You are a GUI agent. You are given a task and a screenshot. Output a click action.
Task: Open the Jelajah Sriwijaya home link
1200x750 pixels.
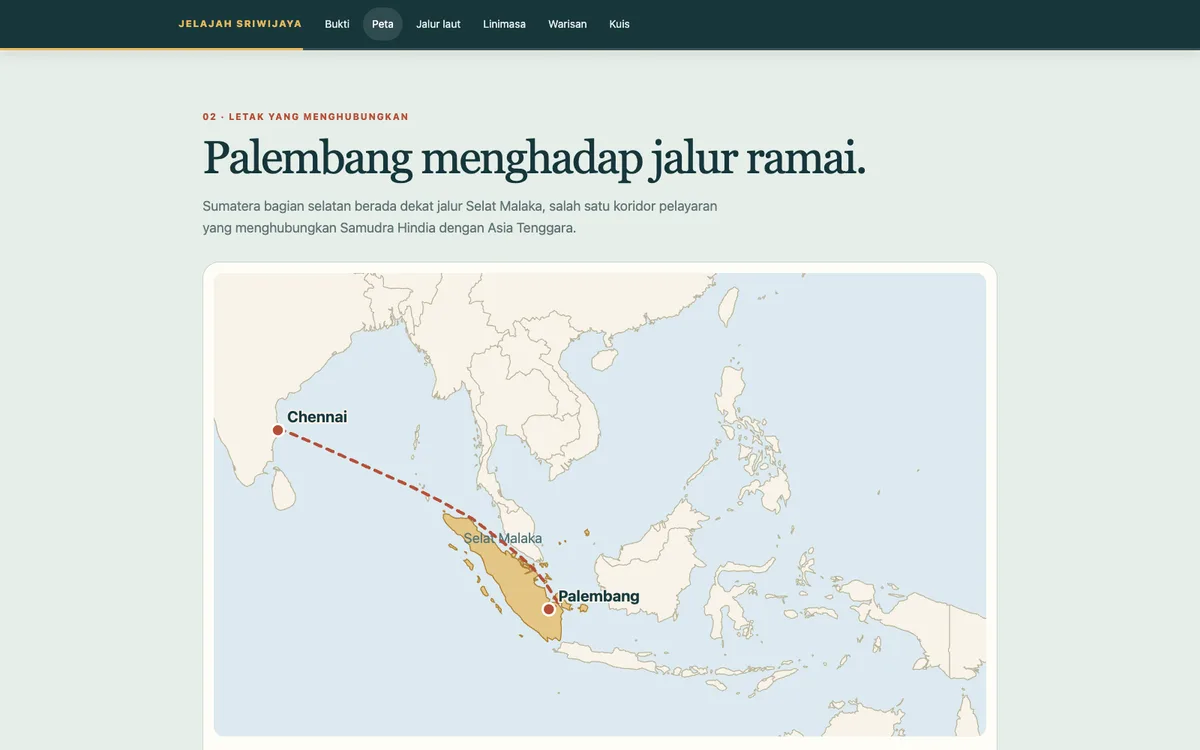click(240, 24)
